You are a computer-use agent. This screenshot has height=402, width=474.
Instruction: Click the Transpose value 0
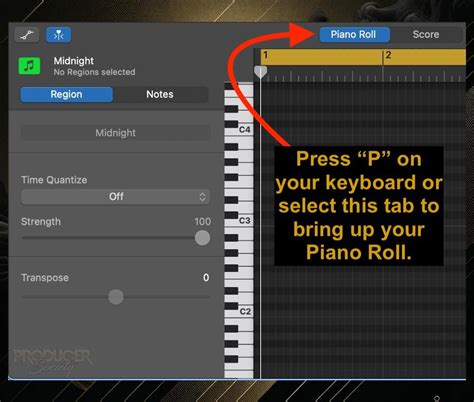coord(206,278)
